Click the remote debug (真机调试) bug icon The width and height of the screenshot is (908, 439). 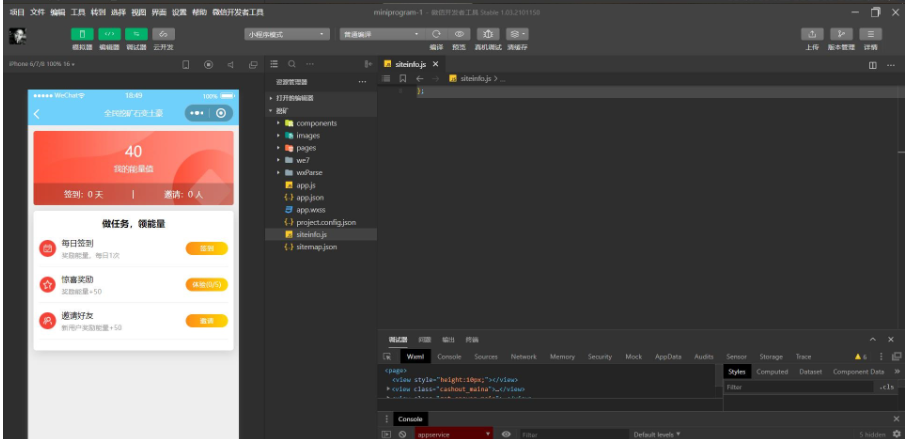[489, 34]
